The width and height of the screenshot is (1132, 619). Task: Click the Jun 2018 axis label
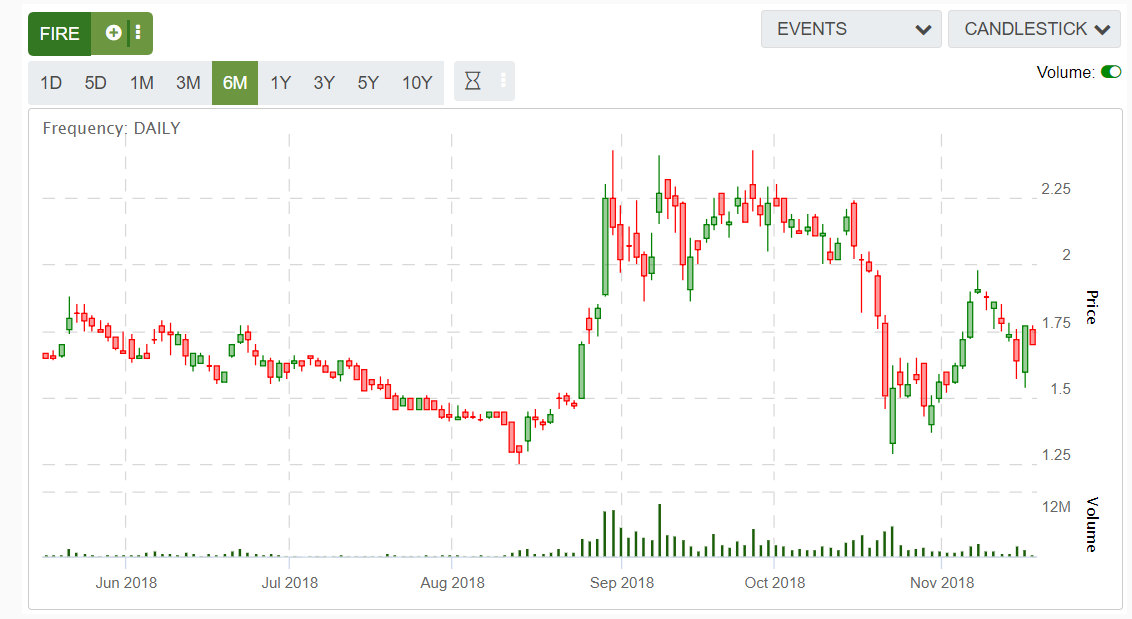tap(126, 583)
